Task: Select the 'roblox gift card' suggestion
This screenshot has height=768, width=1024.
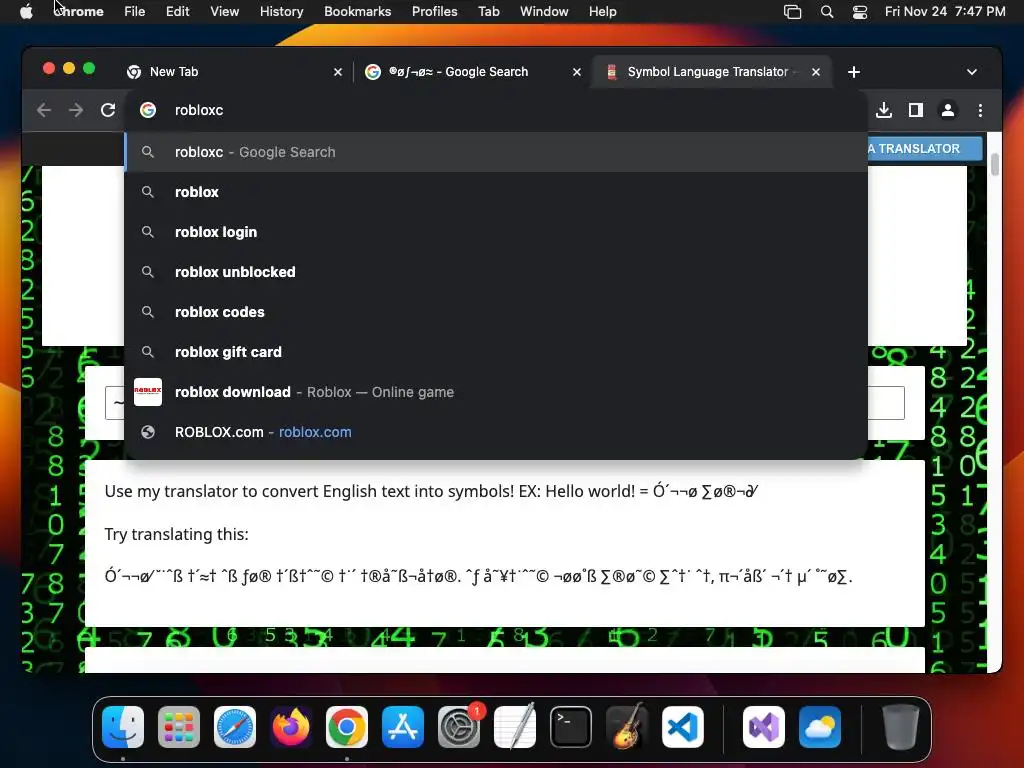Action: coord(496,352)
